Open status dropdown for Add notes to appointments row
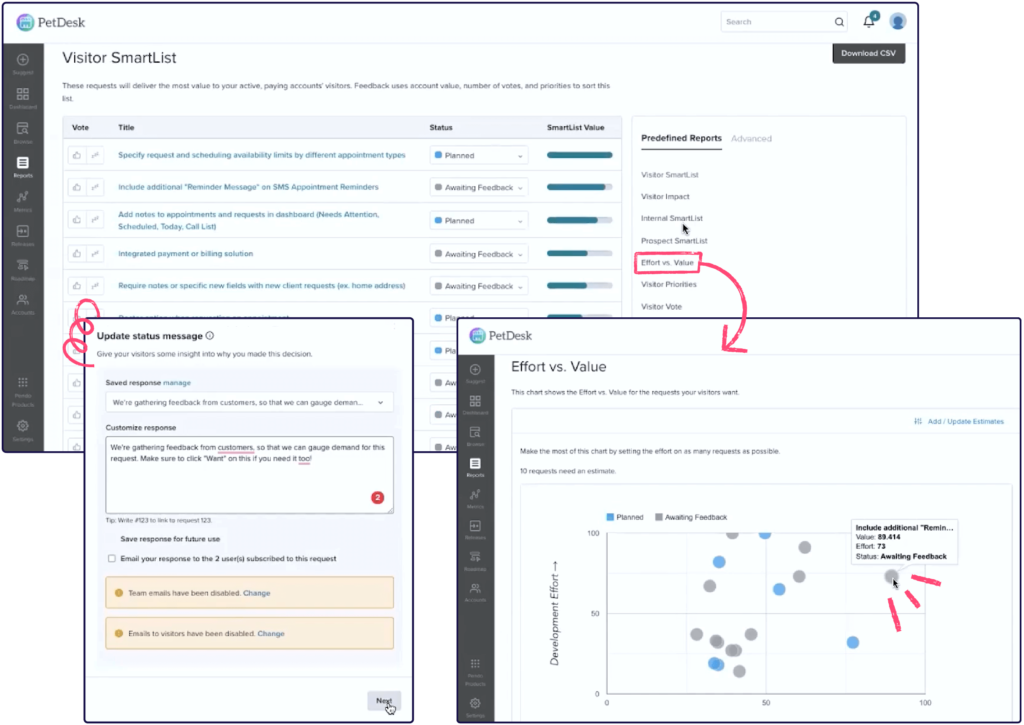This screenshot has height=725, width=1024. 479,221
